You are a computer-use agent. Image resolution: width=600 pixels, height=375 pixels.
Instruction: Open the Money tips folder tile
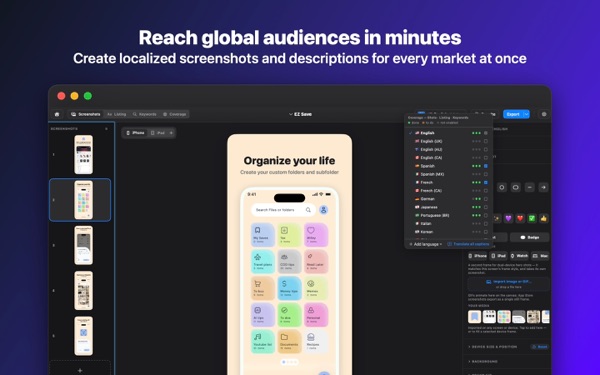(289, 288)
